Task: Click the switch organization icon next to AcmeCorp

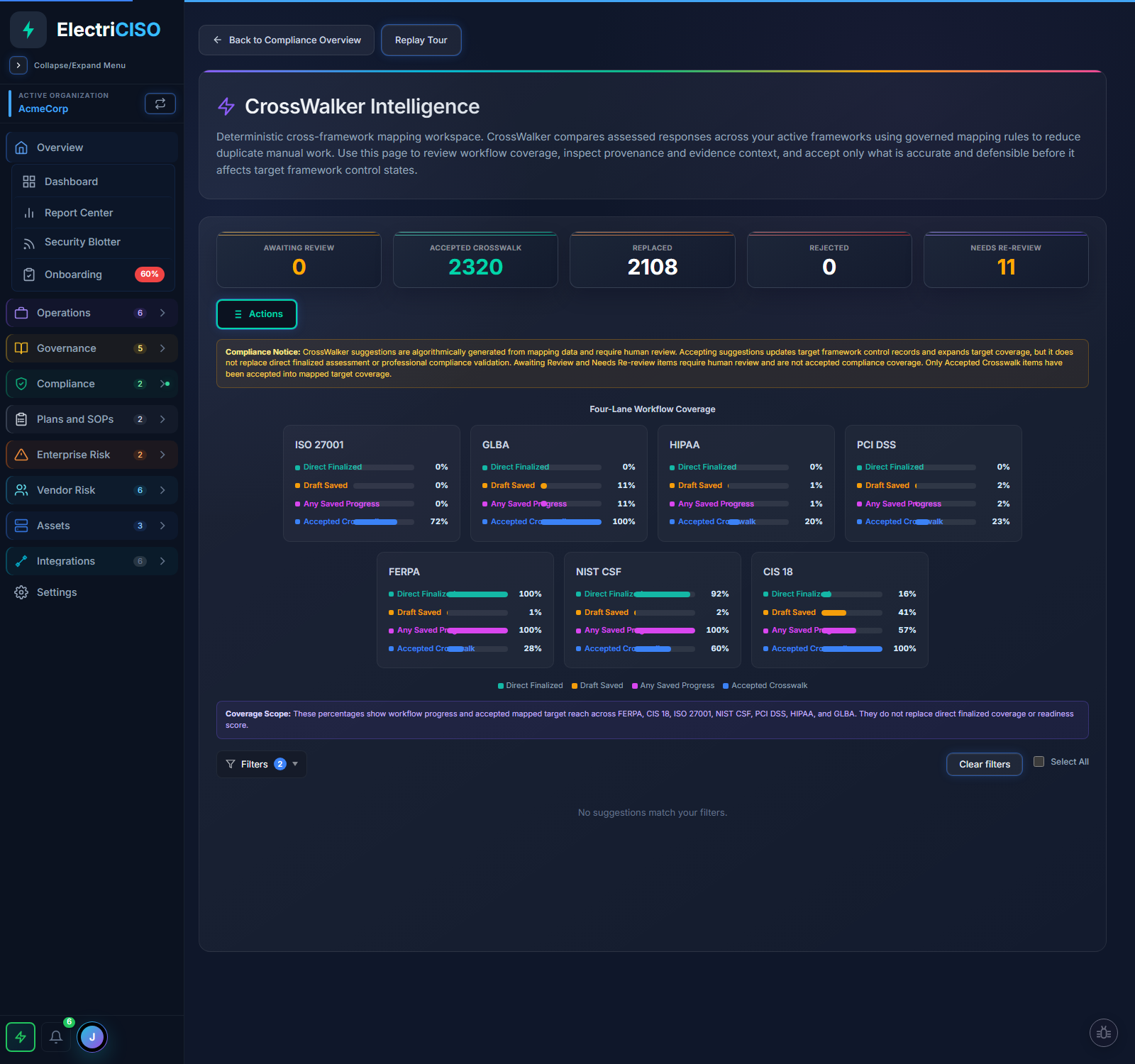Action: click(x=160, y=104)
